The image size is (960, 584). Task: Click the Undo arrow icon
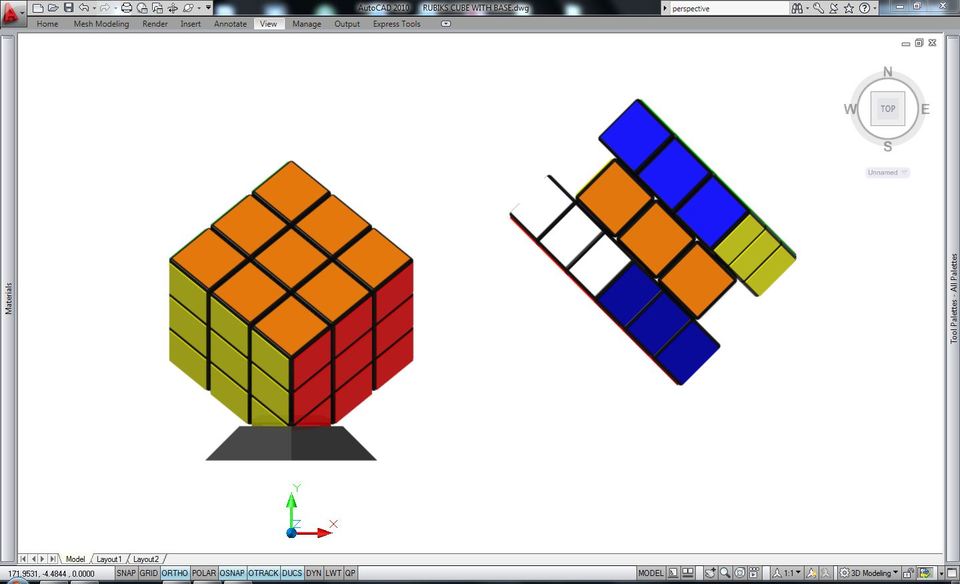click(84, 8)
